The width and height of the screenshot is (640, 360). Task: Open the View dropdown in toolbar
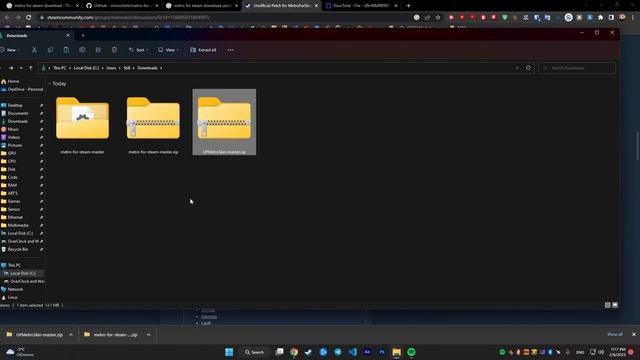coord(169,50)
